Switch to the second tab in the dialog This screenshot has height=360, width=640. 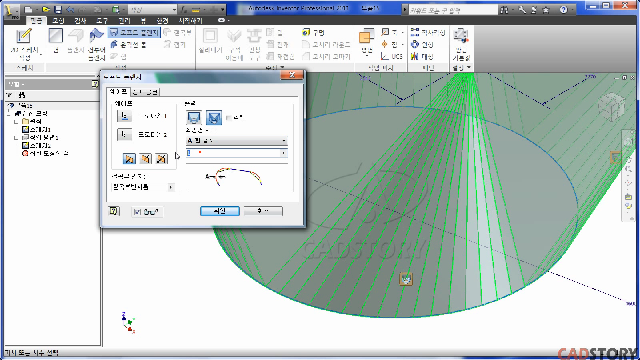[x=146, y=92]
